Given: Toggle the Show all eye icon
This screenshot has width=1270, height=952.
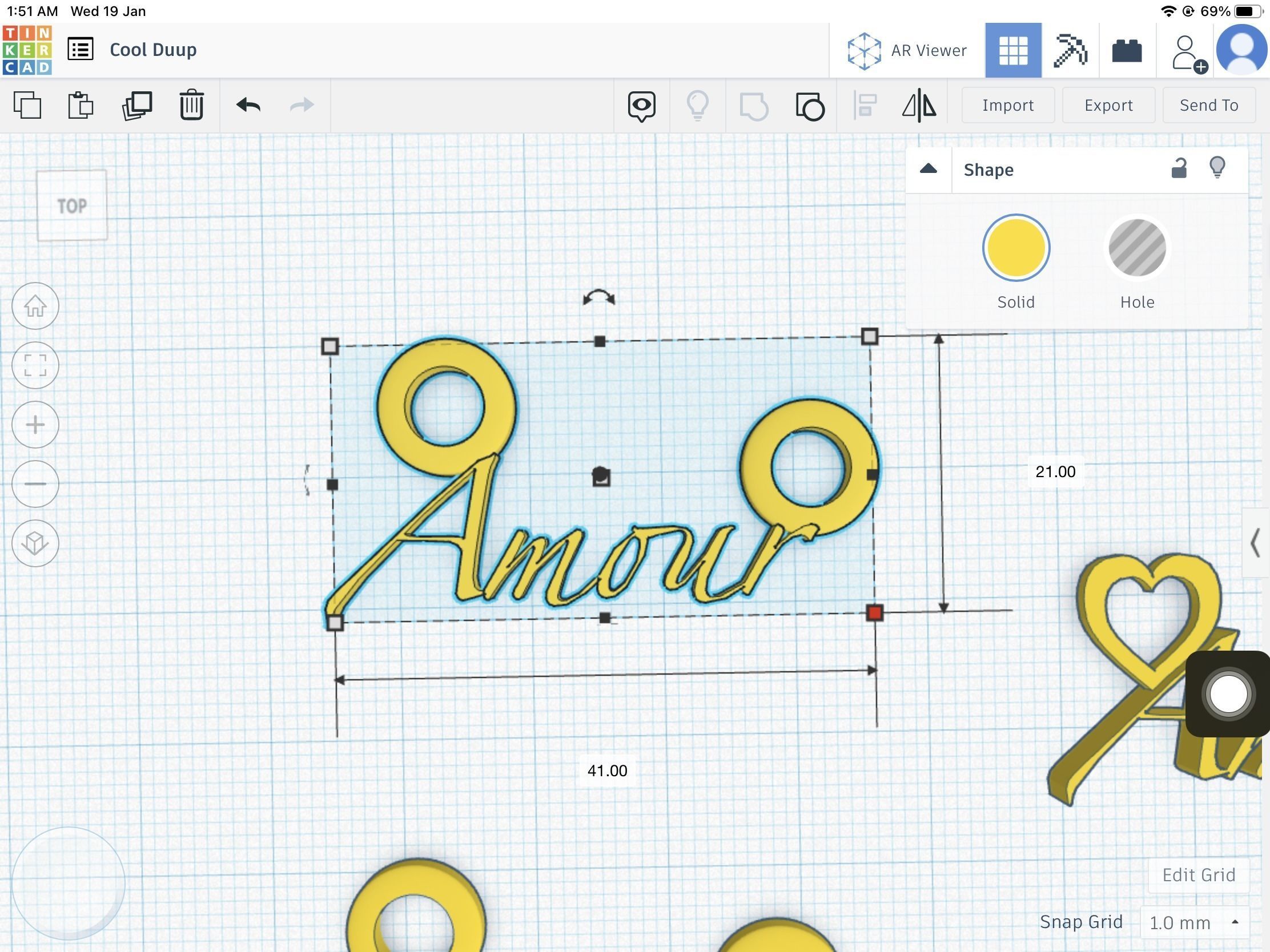Looking at the screenshot, I should pyautogui.click(x=641, y=106).
